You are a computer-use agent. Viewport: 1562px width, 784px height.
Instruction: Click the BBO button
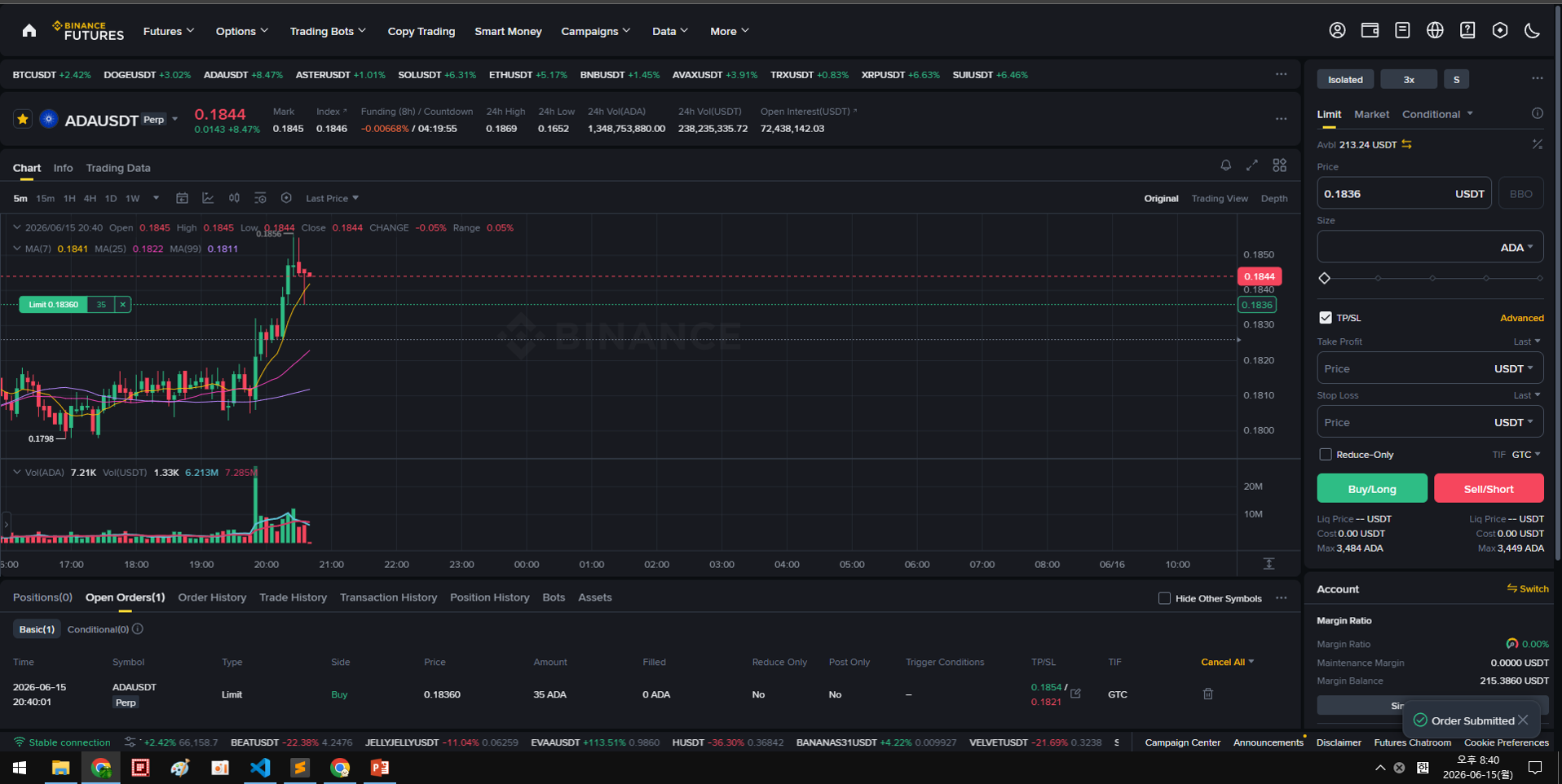[x=1521, y=193]
